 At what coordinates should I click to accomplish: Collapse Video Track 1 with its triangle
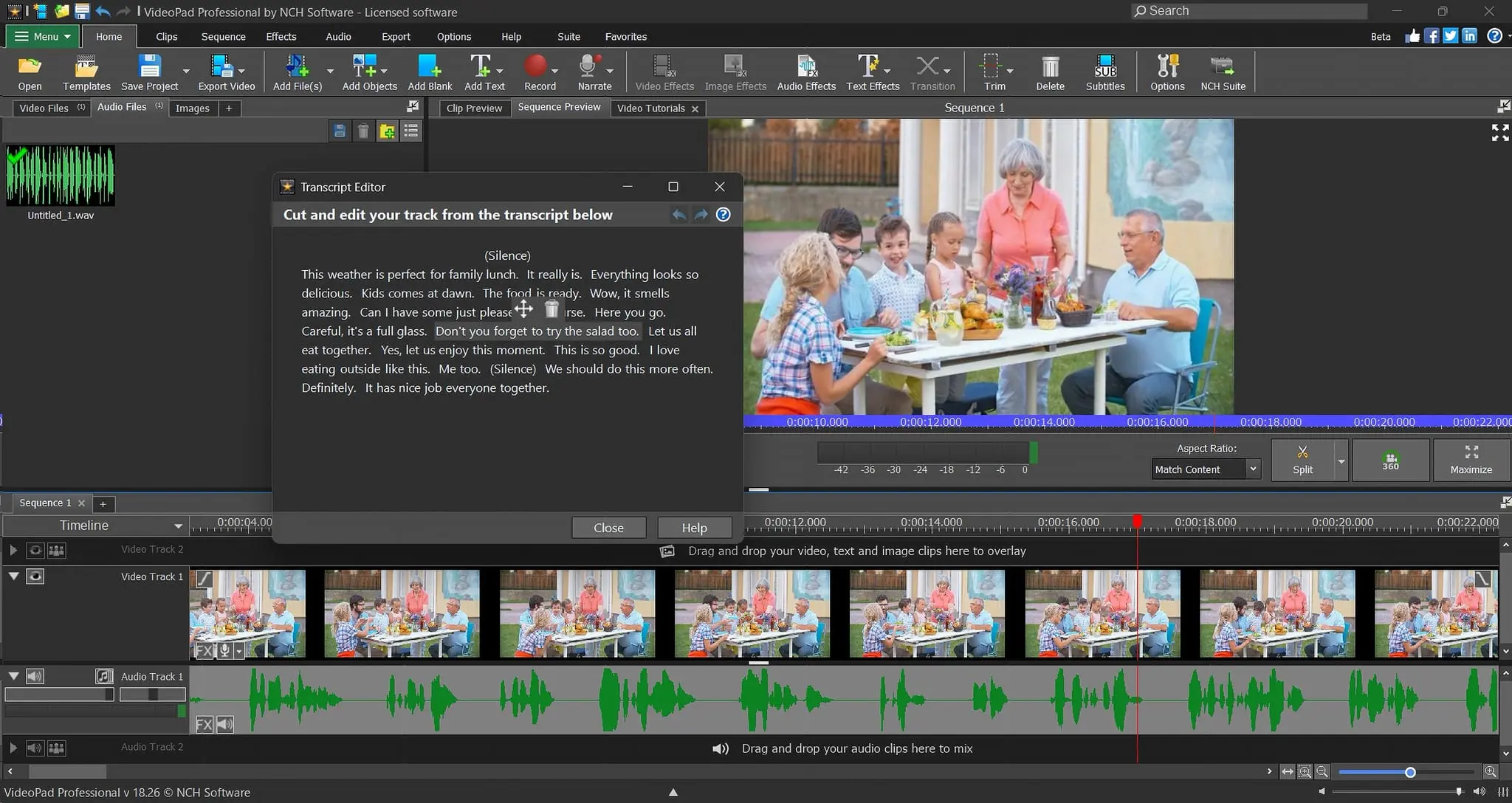coord(13,576)
